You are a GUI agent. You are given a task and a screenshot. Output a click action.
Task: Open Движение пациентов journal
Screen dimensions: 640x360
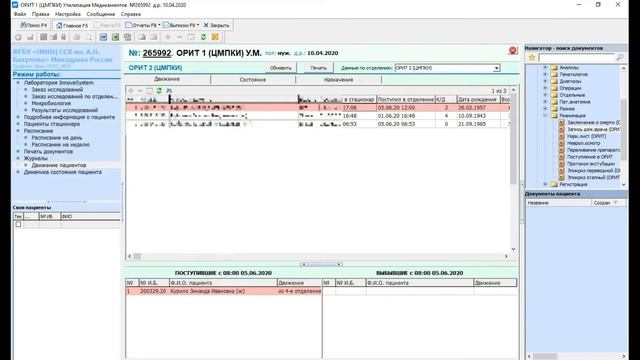pyautogui.click(x=59, y=165)
